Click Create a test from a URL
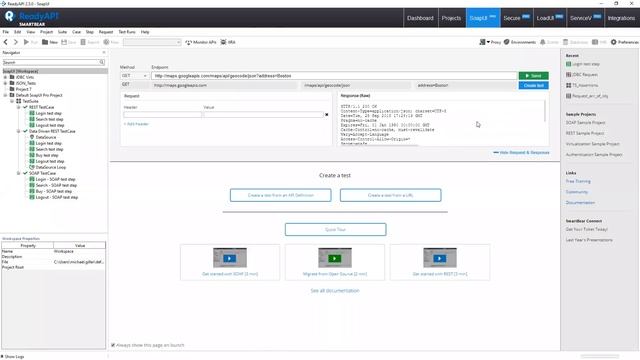The height and width of the screenshot is (360, 640). 391,195
